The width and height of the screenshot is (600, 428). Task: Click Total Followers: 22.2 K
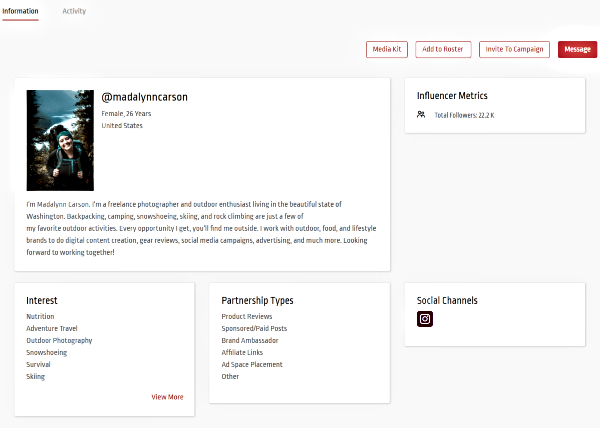pyautogui.click(x=464, y=115)
